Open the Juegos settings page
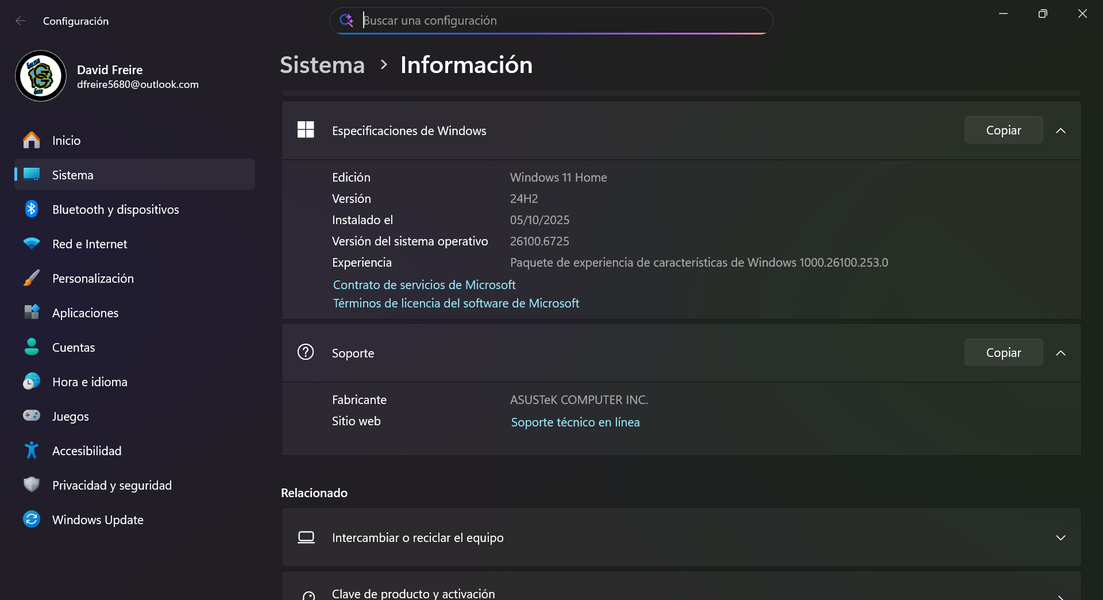 70,416
